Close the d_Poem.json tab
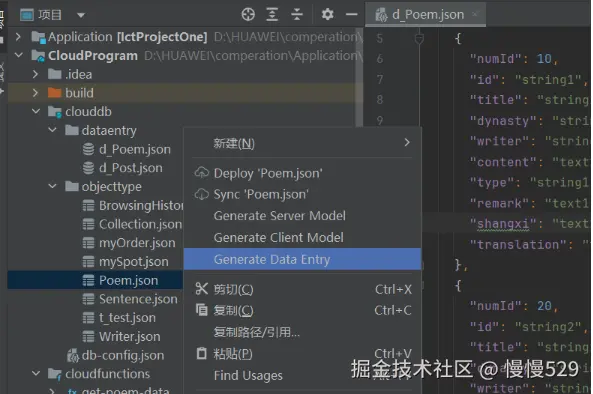Screen dimensions: 593x394 (x=475, y=14)
